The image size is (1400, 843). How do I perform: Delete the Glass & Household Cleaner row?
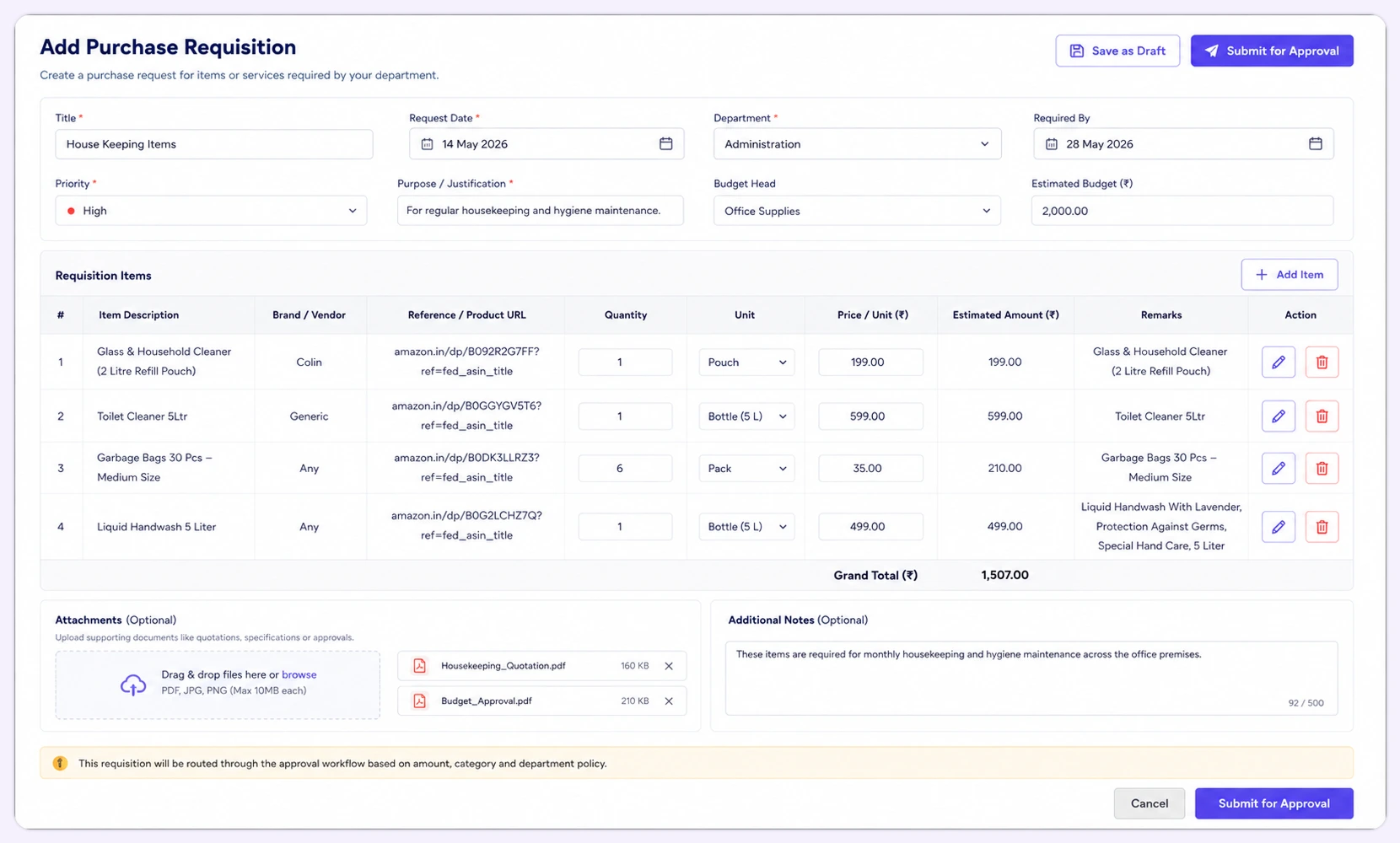point(1322,362)
